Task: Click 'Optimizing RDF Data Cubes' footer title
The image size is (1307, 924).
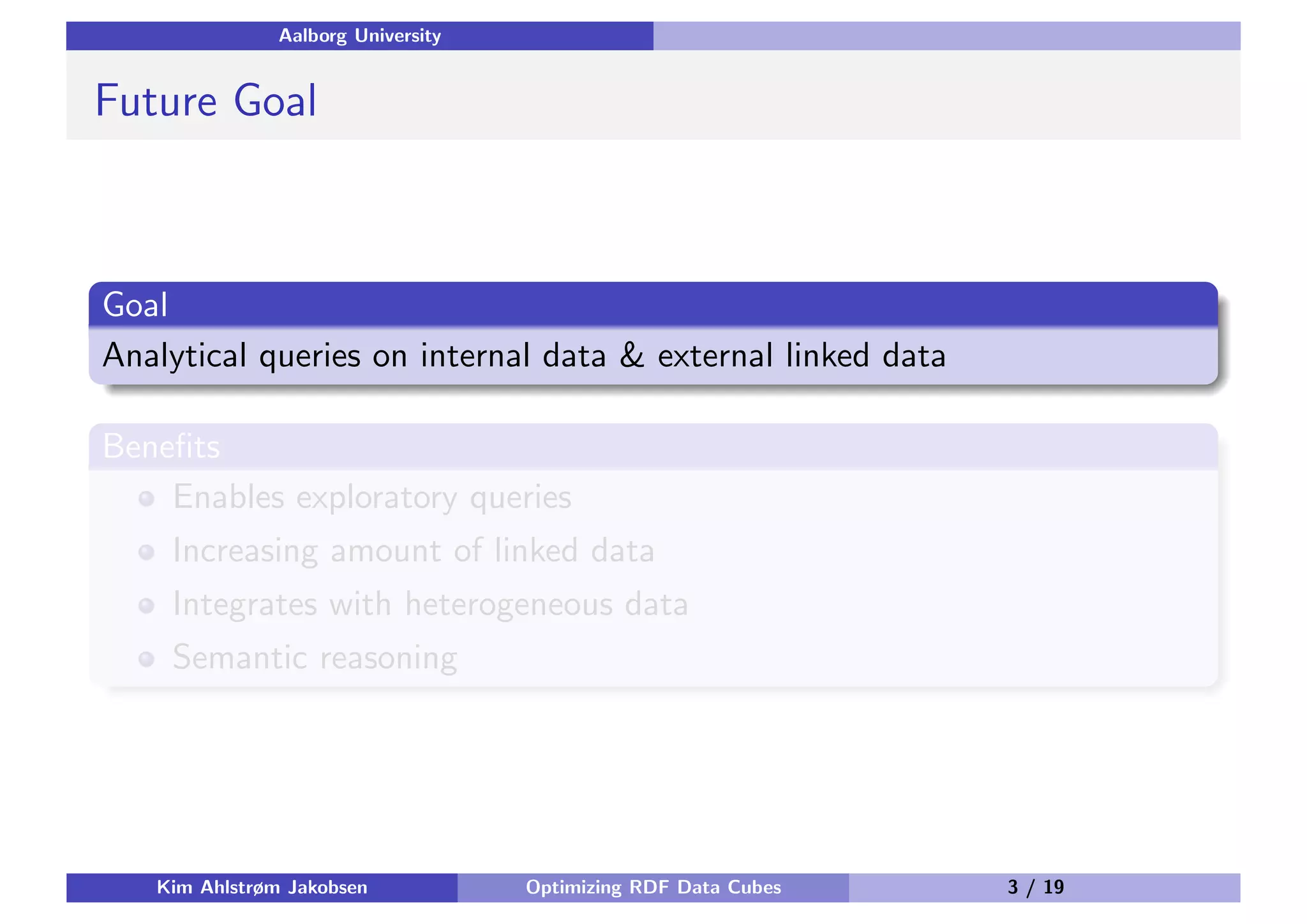Action: (x=653, y=888)
